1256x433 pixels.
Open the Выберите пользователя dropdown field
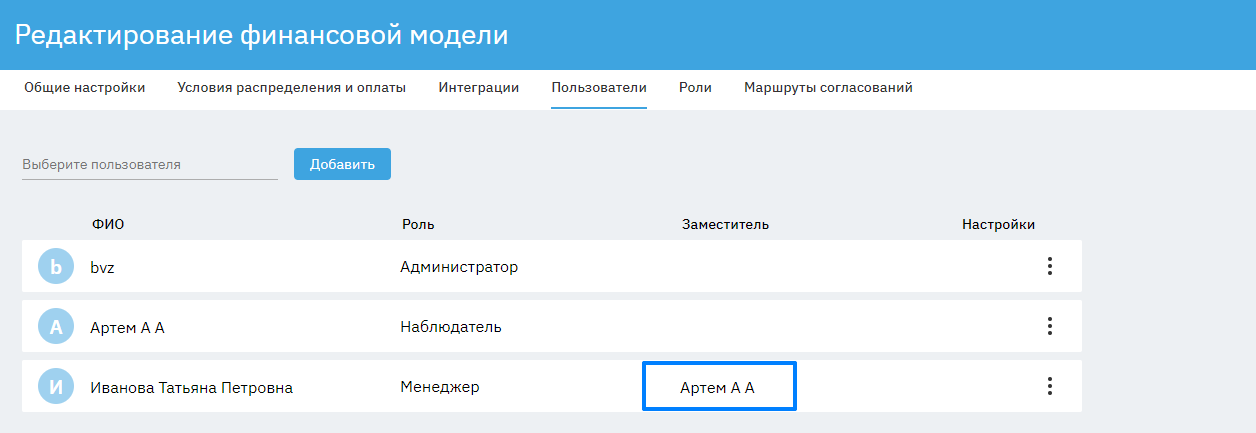(150, 165)
